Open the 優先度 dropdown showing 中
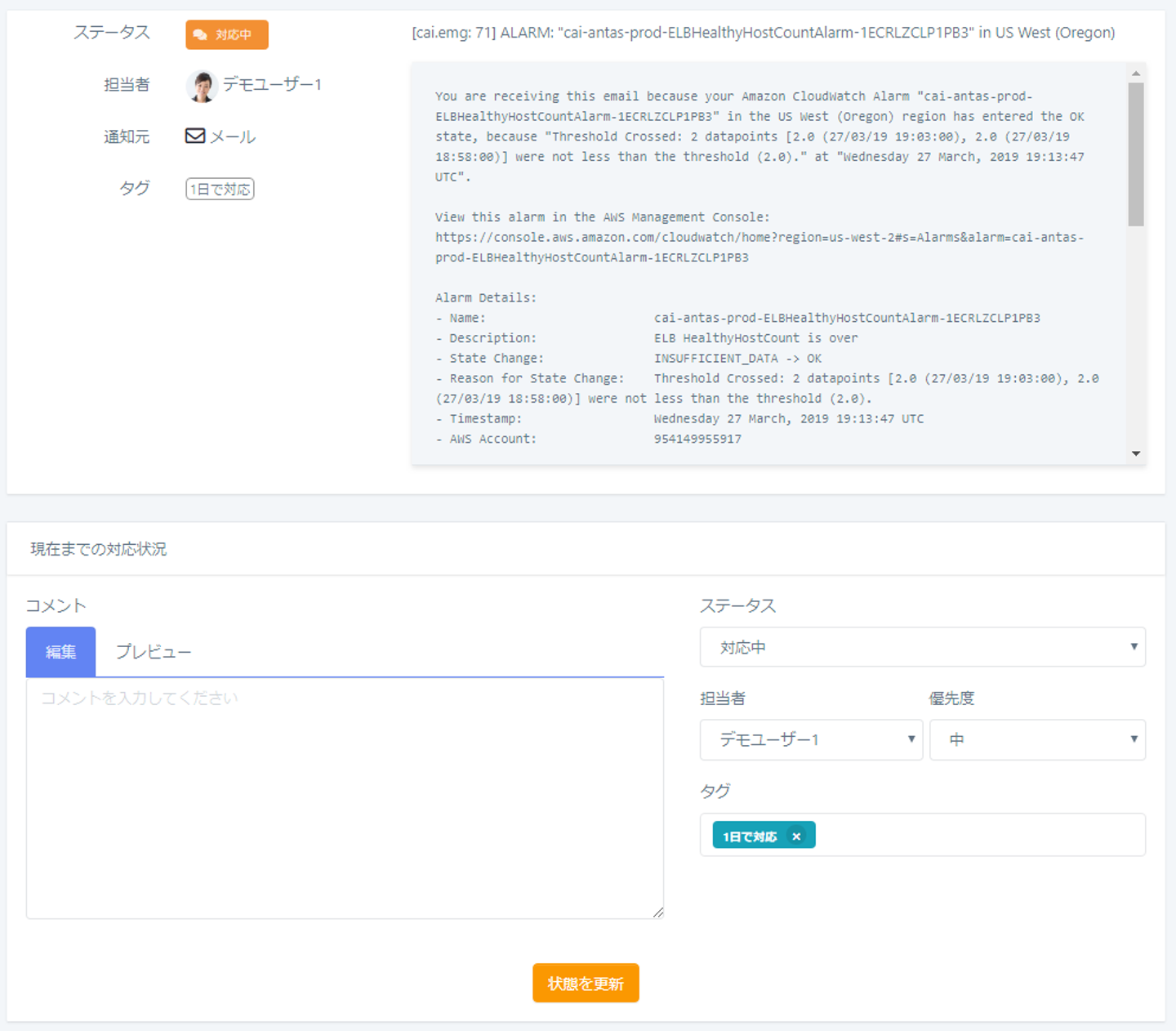The height and width of the screenshot is (1031, 1176). (x=1037, y=739)
